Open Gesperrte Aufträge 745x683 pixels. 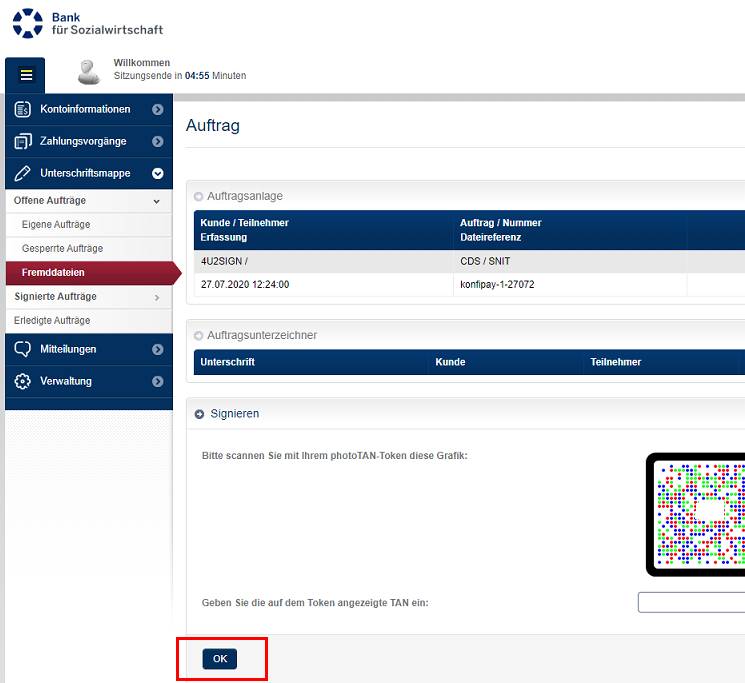click(x=89, y=248)
